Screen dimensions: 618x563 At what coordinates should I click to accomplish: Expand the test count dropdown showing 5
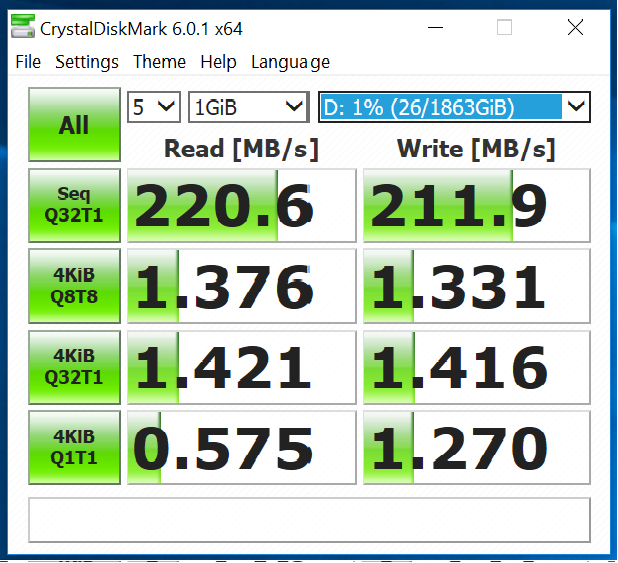tap(154, 107)
